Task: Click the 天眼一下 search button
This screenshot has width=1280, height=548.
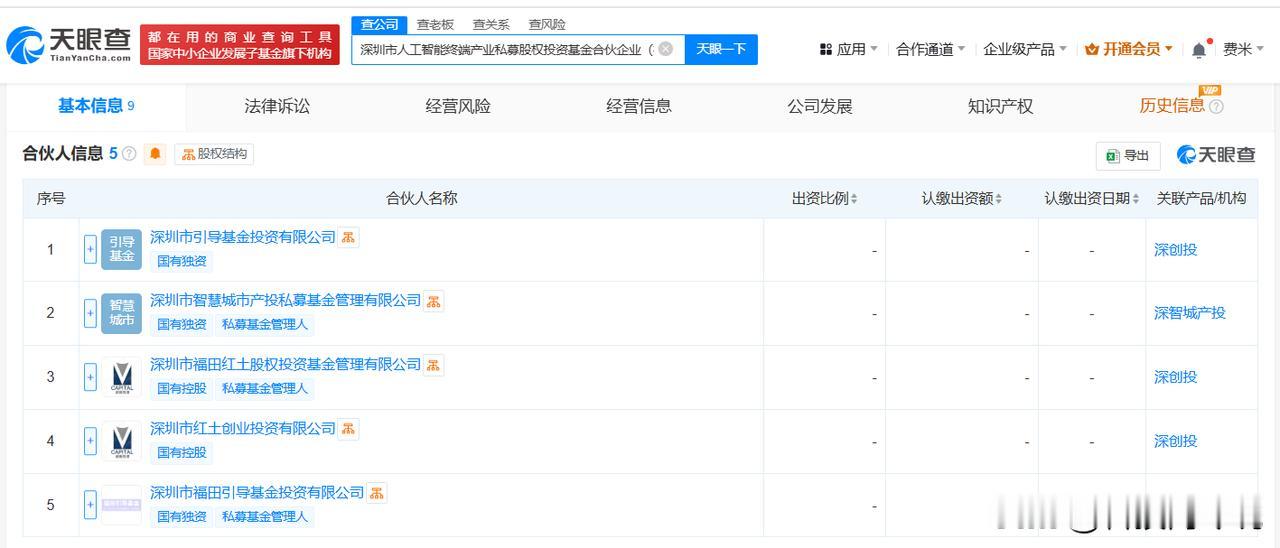Action: [721, 49]
